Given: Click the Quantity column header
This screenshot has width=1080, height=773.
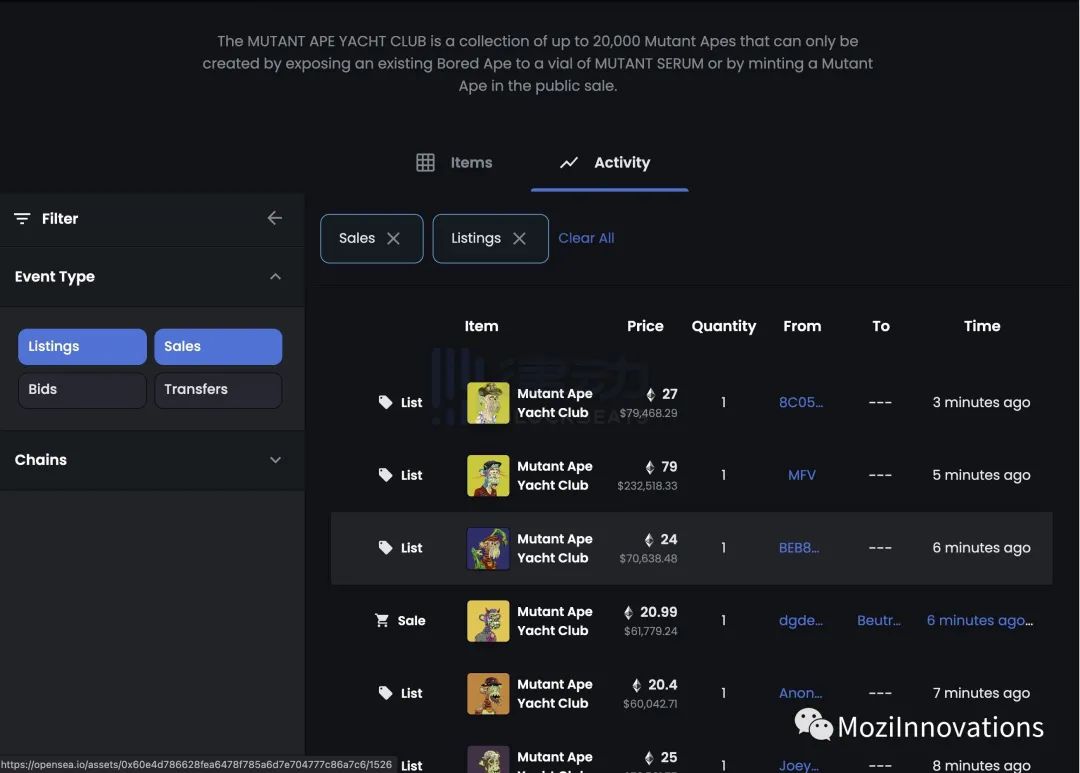Looking at the screenshot, I should (723, 327).
